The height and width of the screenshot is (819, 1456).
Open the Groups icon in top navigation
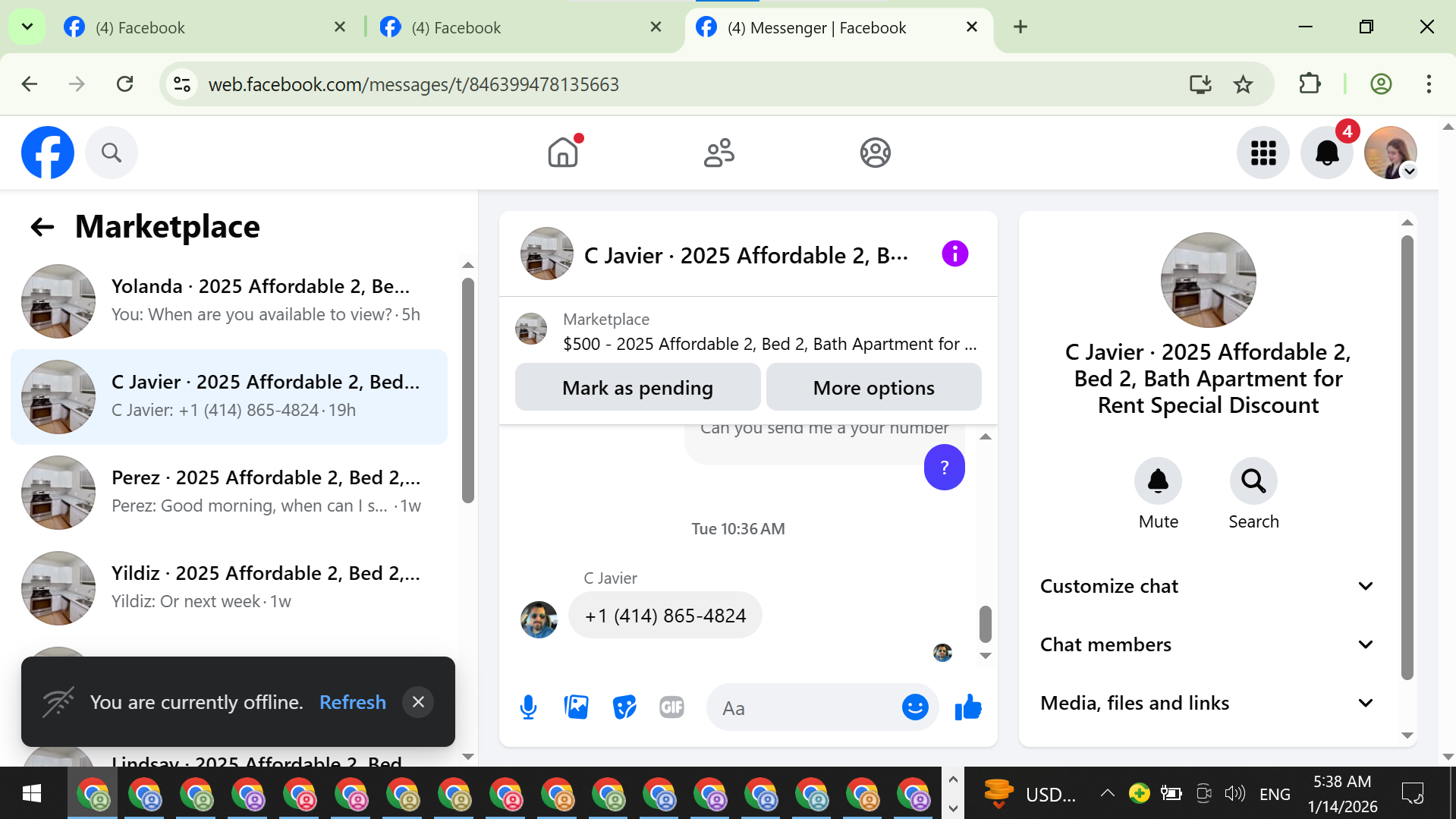tap(875, 153)
